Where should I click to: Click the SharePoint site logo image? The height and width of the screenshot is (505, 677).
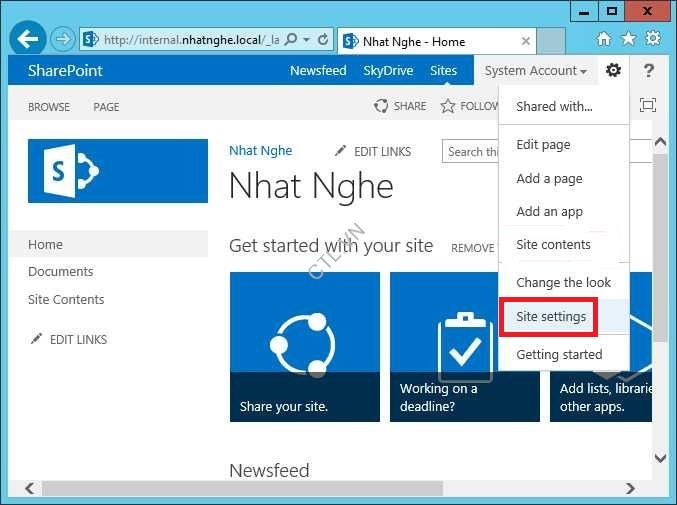click(118, 171)
